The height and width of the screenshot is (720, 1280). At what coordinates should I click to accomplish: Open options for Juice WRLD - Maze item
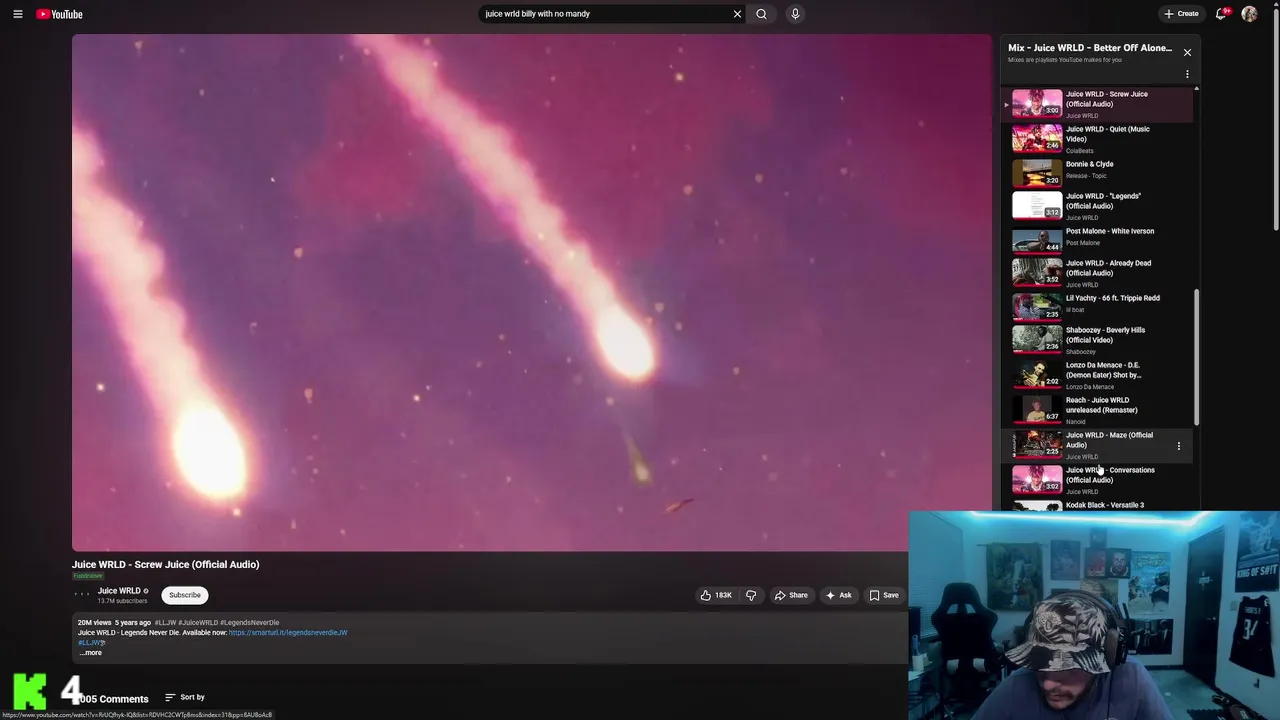click(1178, 446)
